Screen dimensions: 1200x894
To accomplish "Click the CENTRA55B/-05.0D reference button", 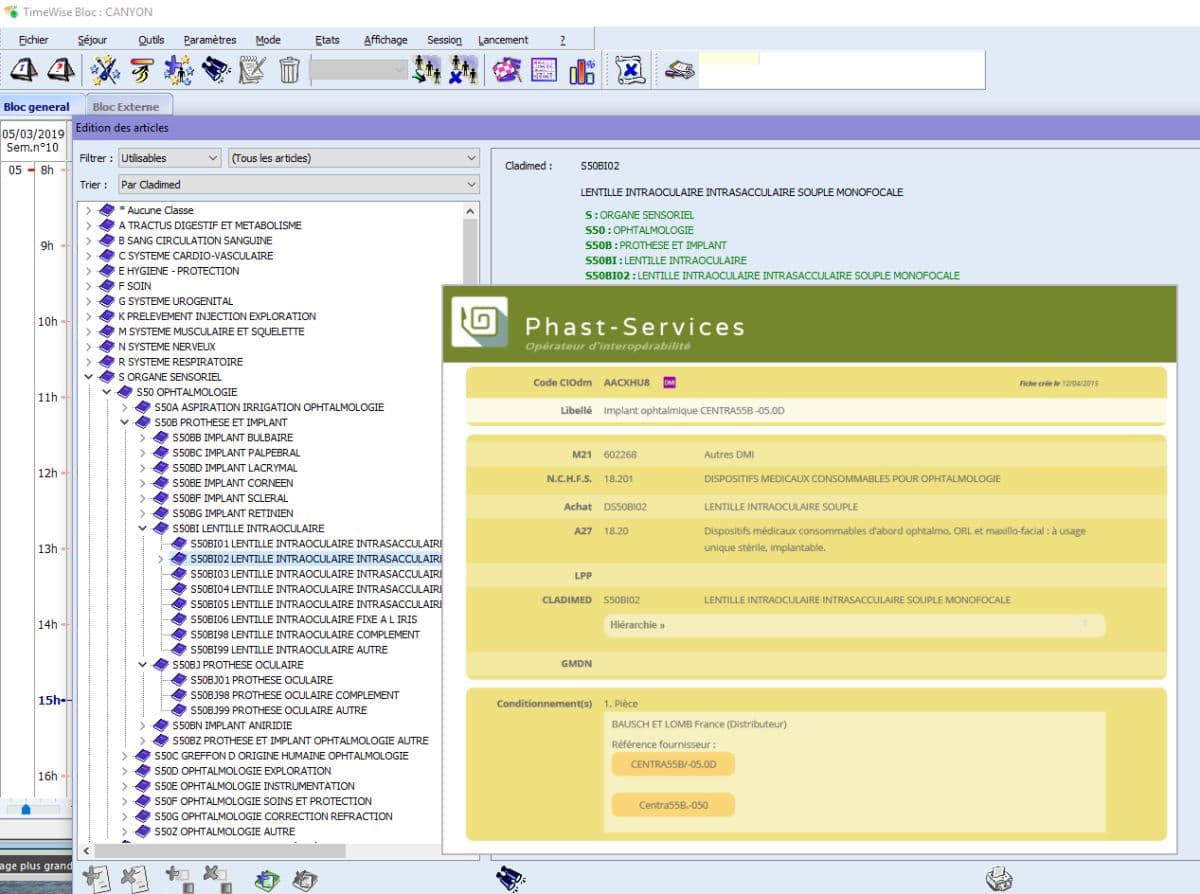I will (673, 764).
